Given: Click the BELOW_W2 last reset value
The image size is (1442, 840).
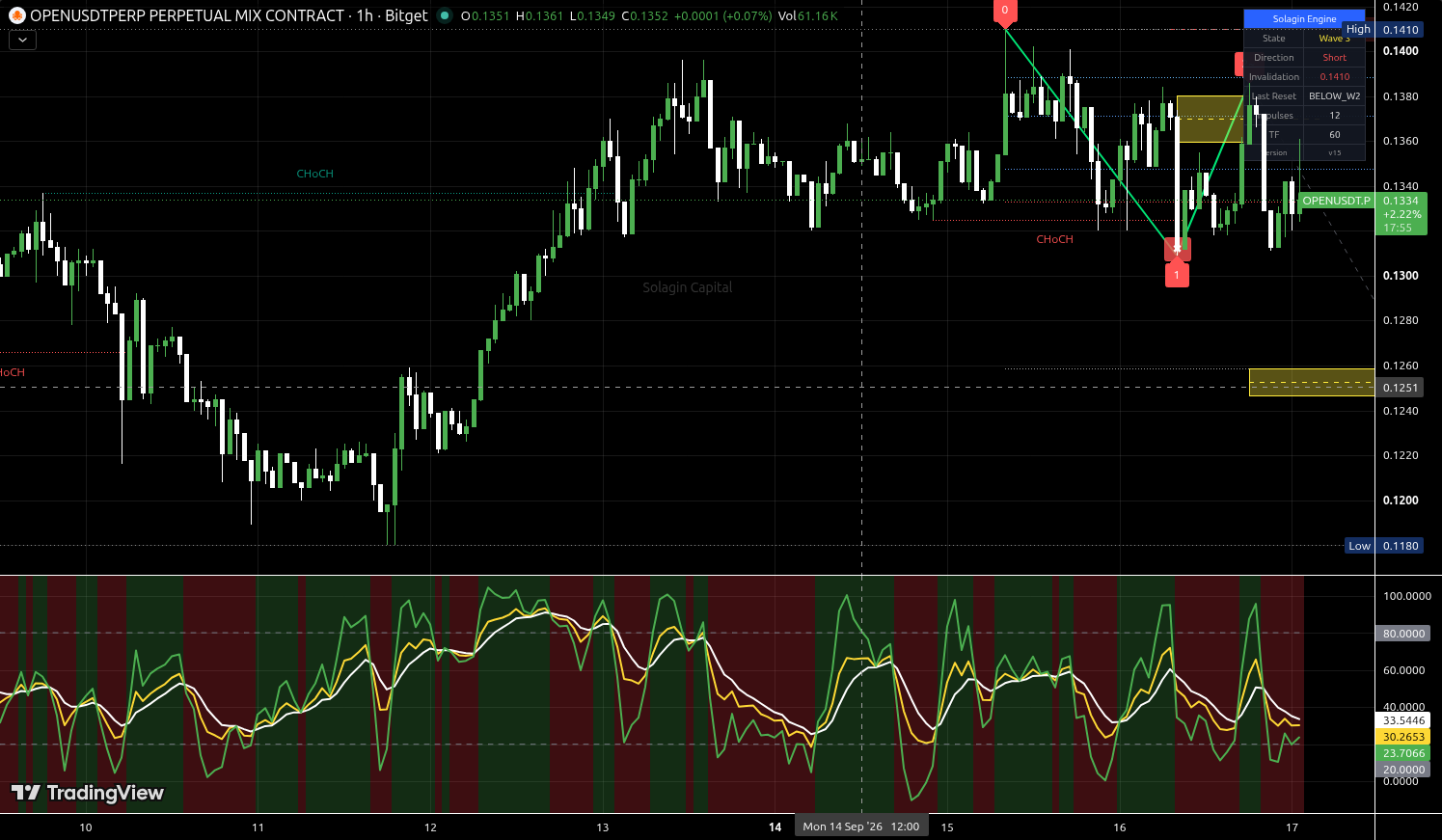Looking at the screenshot, I should click(x=1335, y=96).
